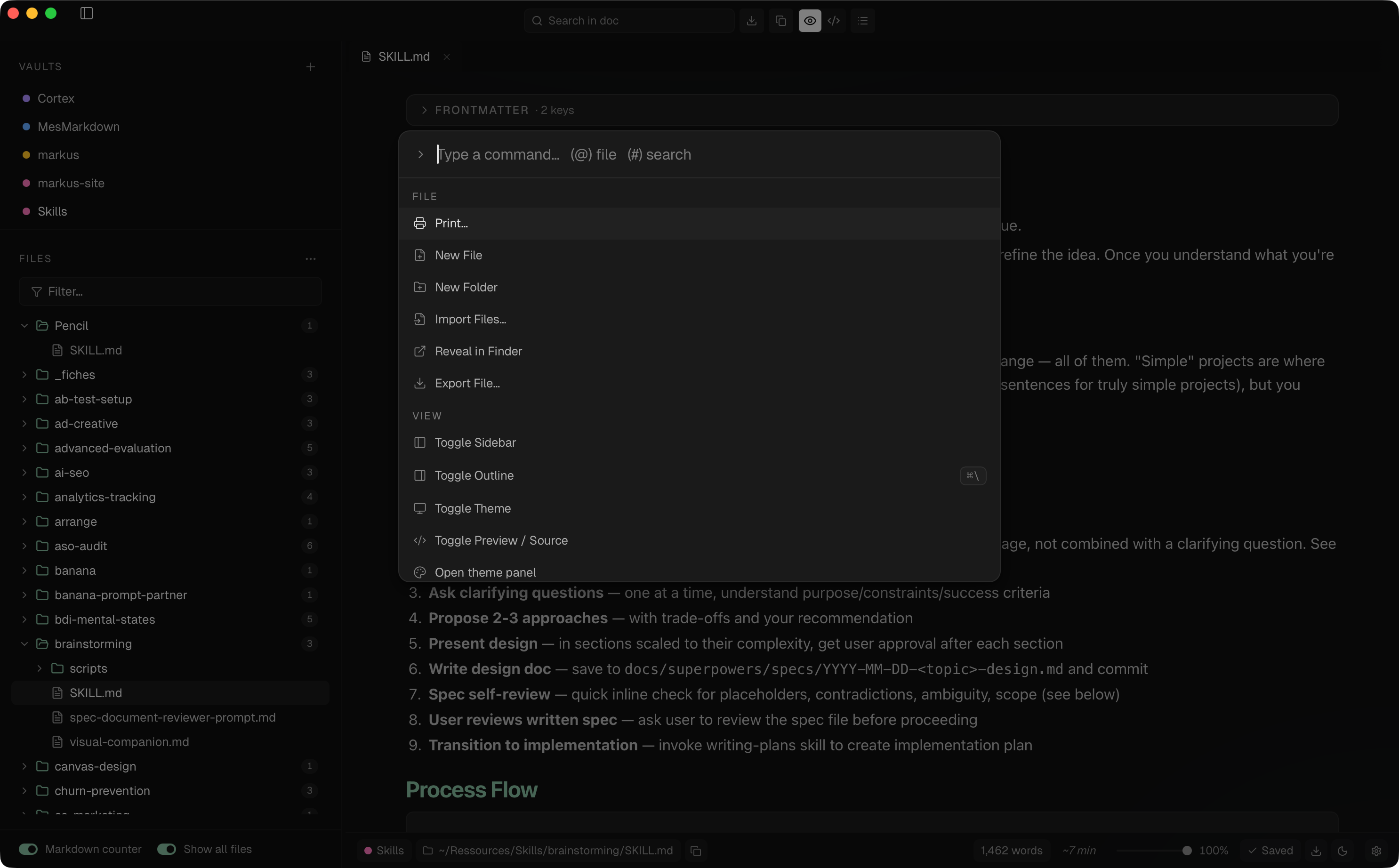
Task: Expand the canvas-design folder
Action: click(24, 766)
